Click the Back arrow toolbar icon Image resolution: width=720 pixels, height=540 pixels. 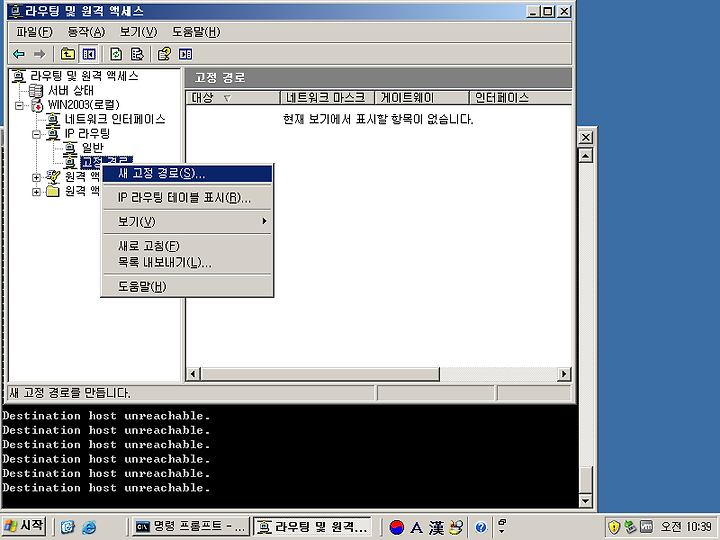click(x=19, y=54)
